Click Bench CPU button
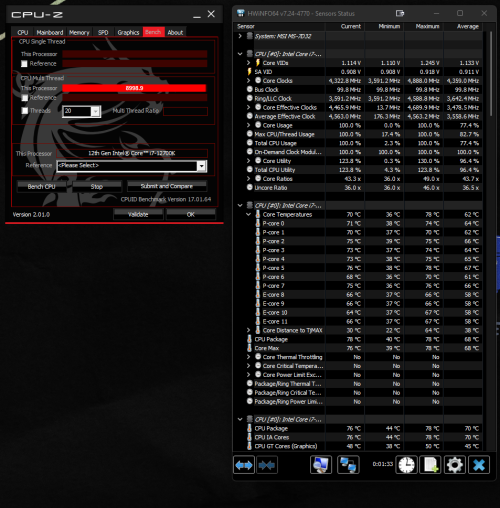The height and width of the screenshot is (508, 500). click(x=41, y=186)
